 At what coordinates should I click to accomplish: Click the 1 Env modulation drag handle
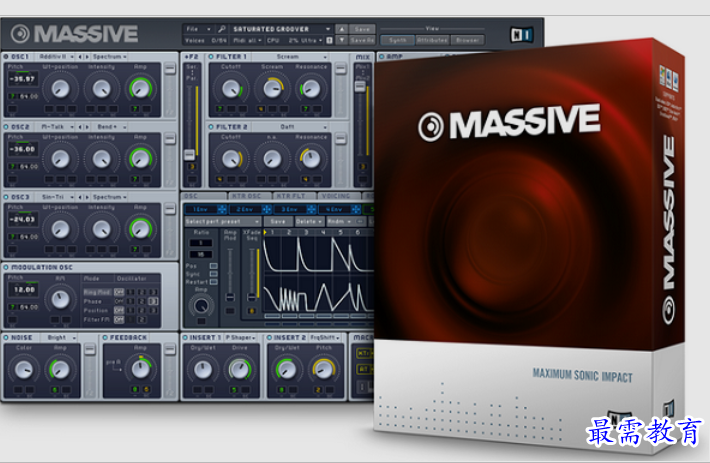[x=222, y=209]
